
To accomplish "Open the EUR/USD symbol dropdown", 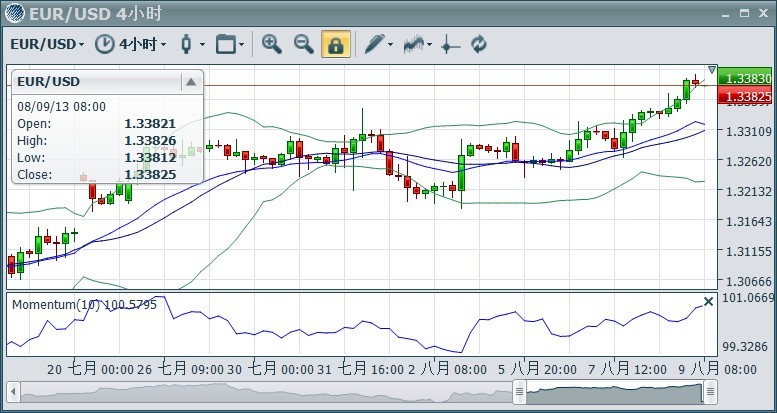I will point(47,45).
